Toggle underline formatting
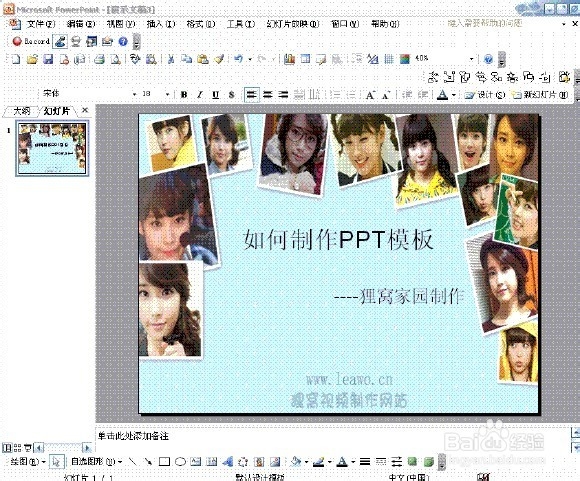580x481 pixels. point(216,95)
